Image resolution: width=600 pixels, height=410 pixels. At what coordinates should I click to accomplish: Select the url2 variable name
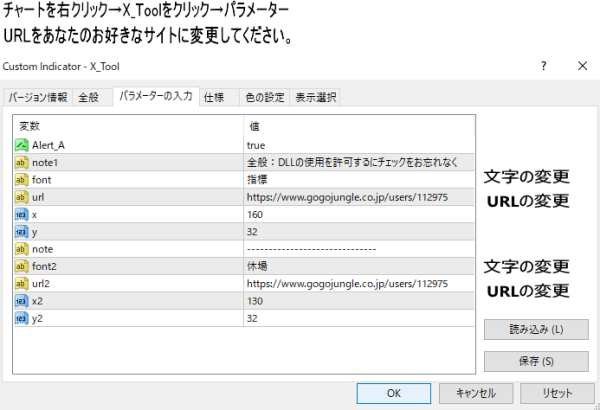[x=41, y=284]
